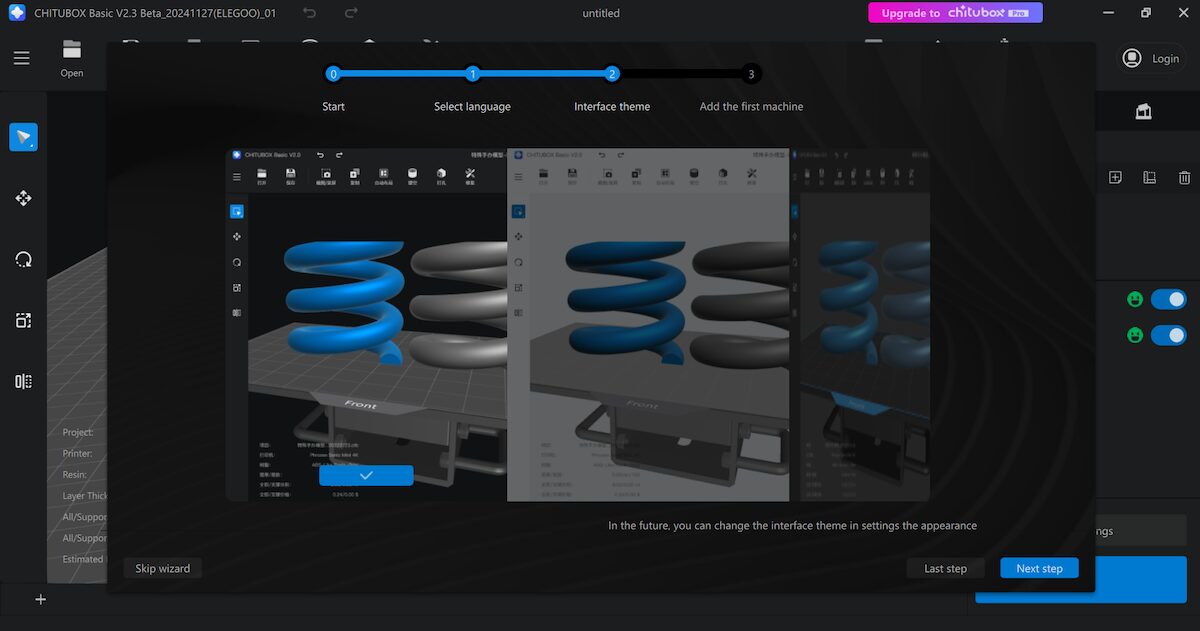Click Add the first machine label
Viewport: 1200px width, 631px height.
pos(751,107)
